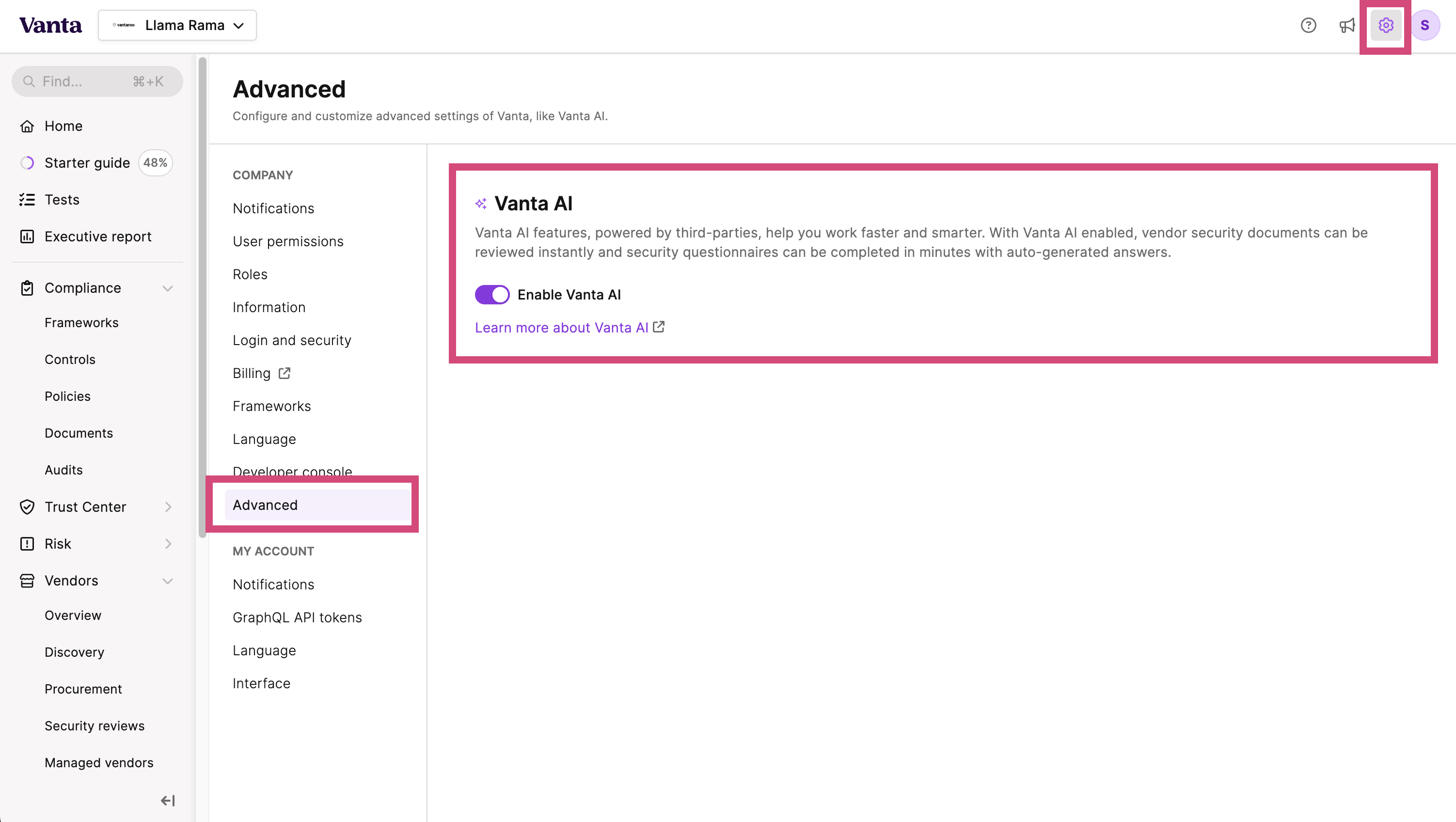This screenshot has height=822, width=1456.
Task: Click the help question mark icon
Action: 1308,25
